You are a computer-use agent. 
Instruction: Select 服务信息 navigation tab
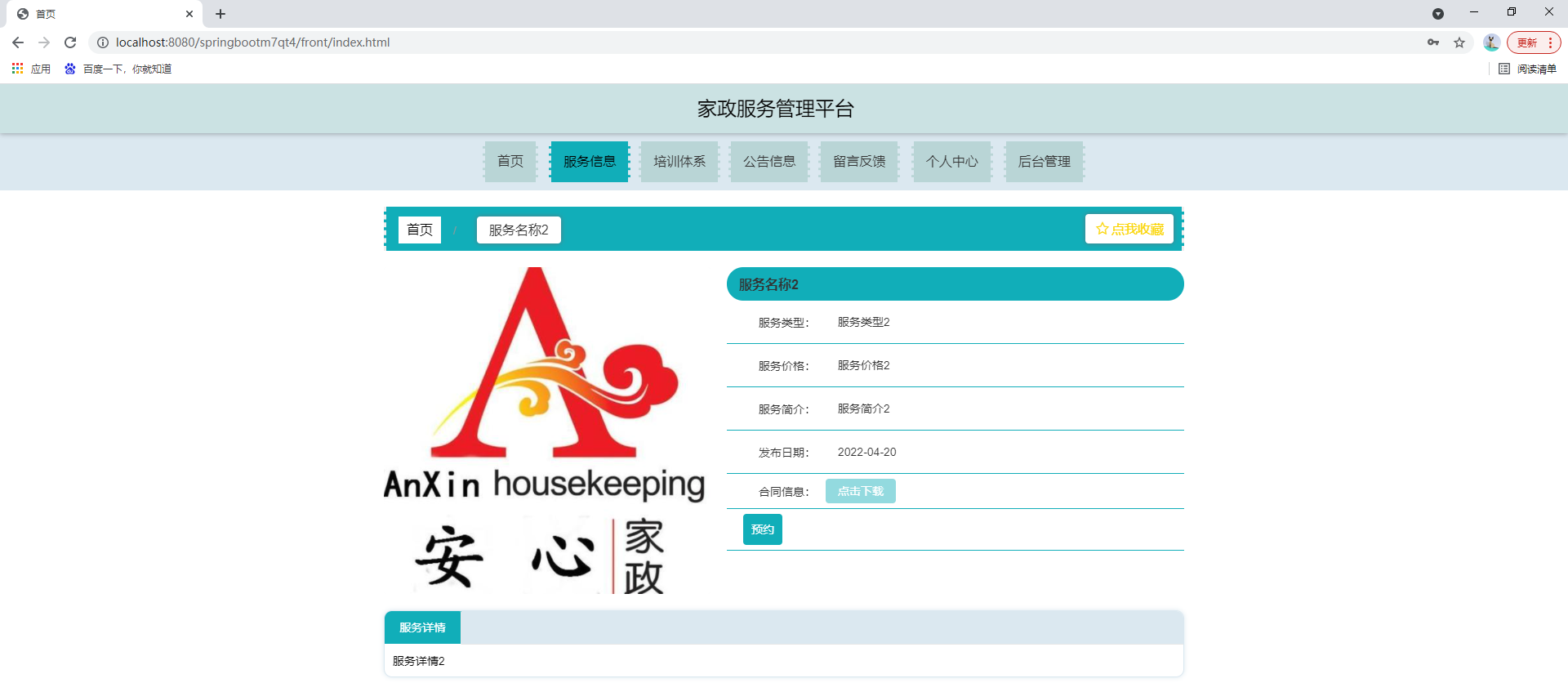tap(590, 162)
